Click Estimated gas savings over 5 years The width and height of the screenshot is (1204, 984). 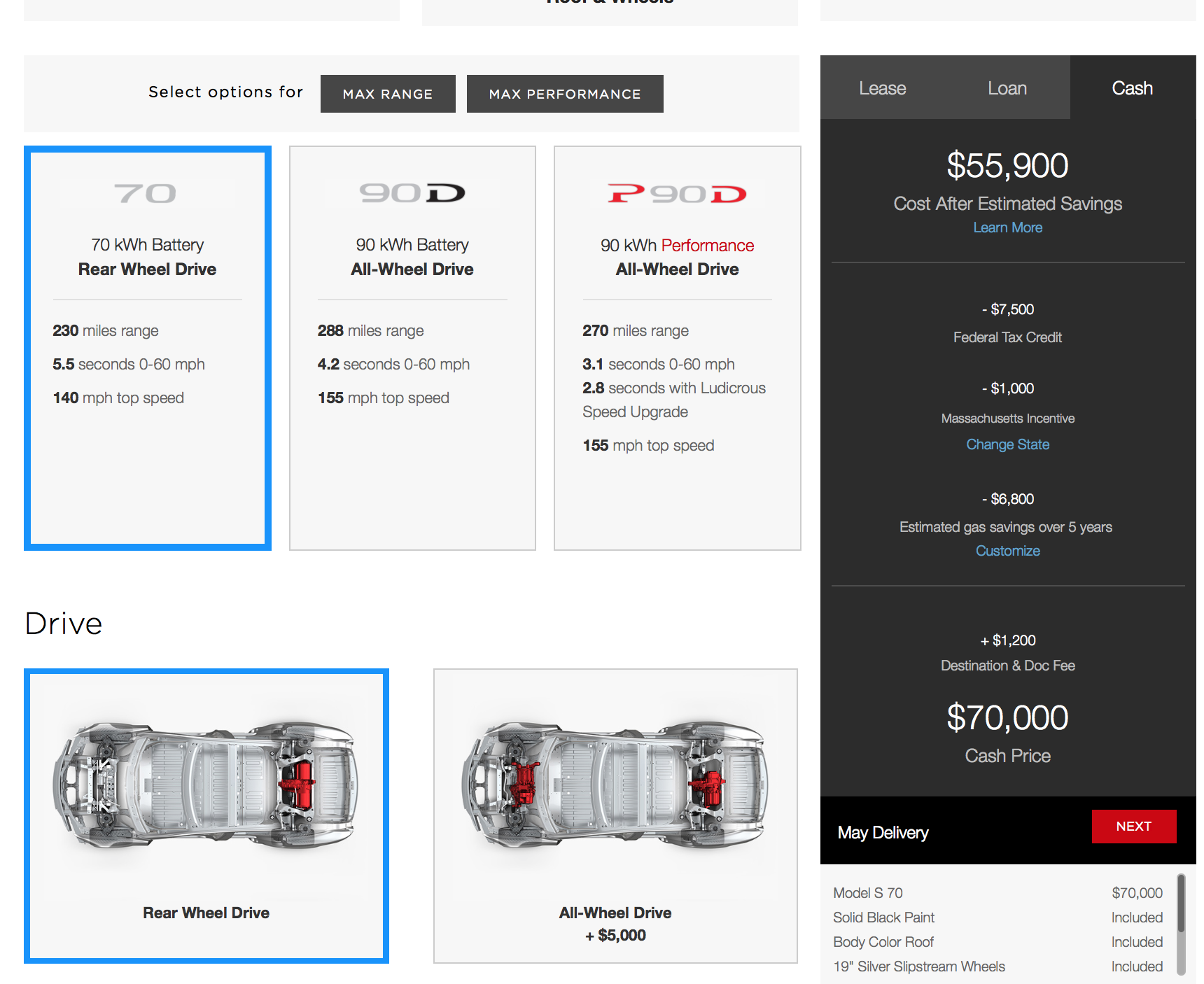1006,527
